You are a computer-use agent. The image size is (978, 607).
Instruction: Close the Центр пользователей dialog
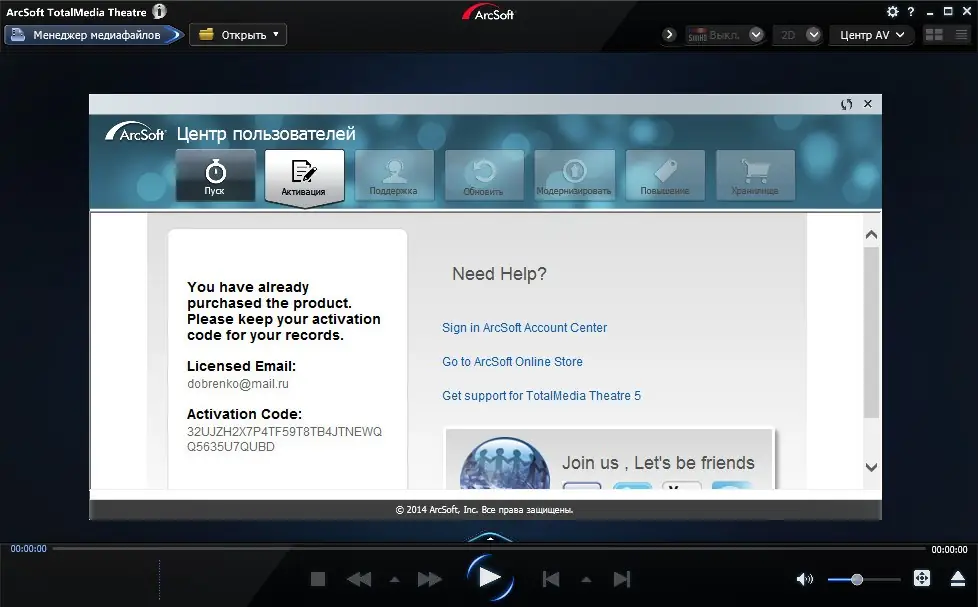pos(868,104)
